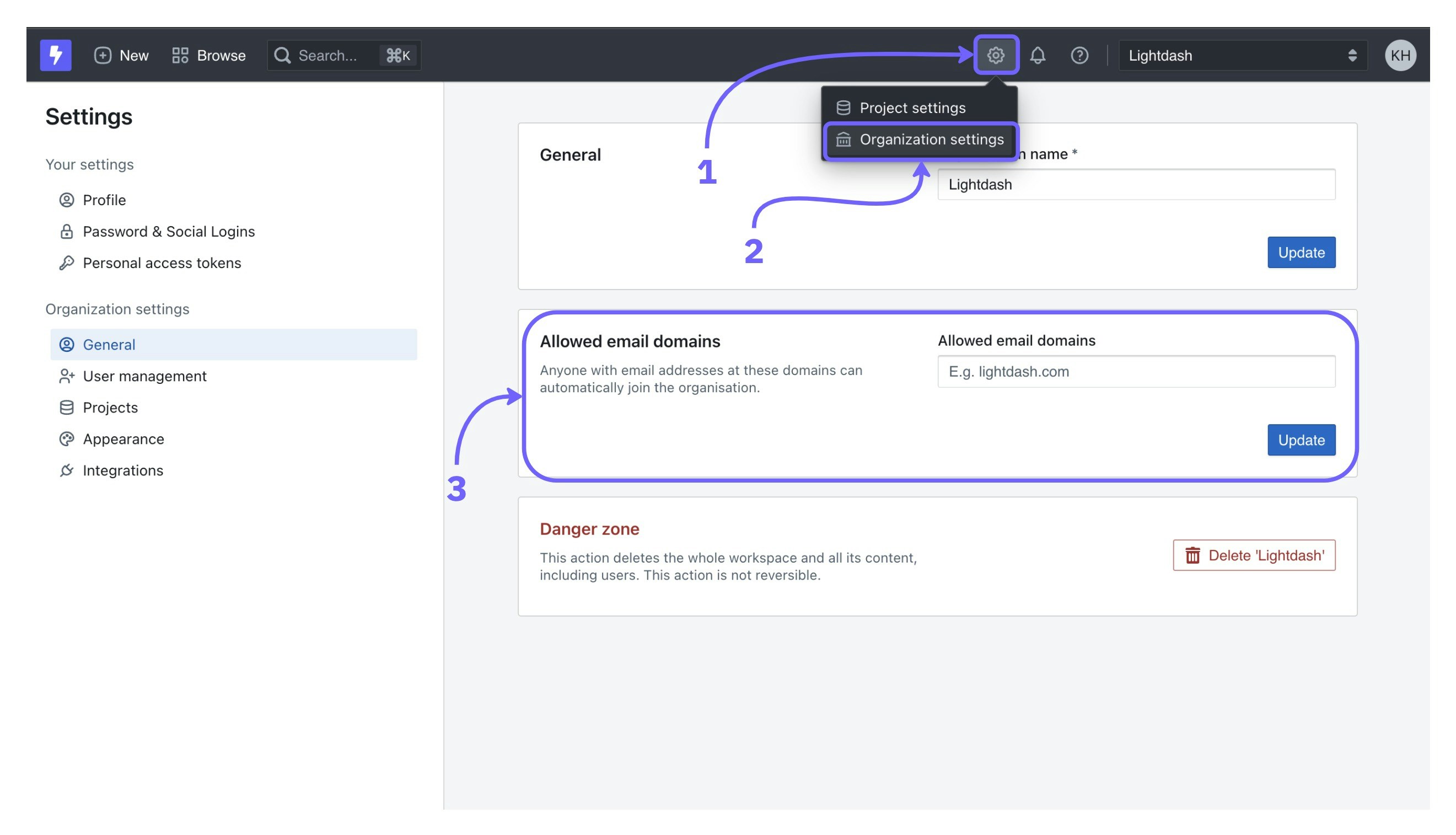Click the help question mark icon
Viewport: 1456px width, 835px height.
click(x=1080, y=55)
